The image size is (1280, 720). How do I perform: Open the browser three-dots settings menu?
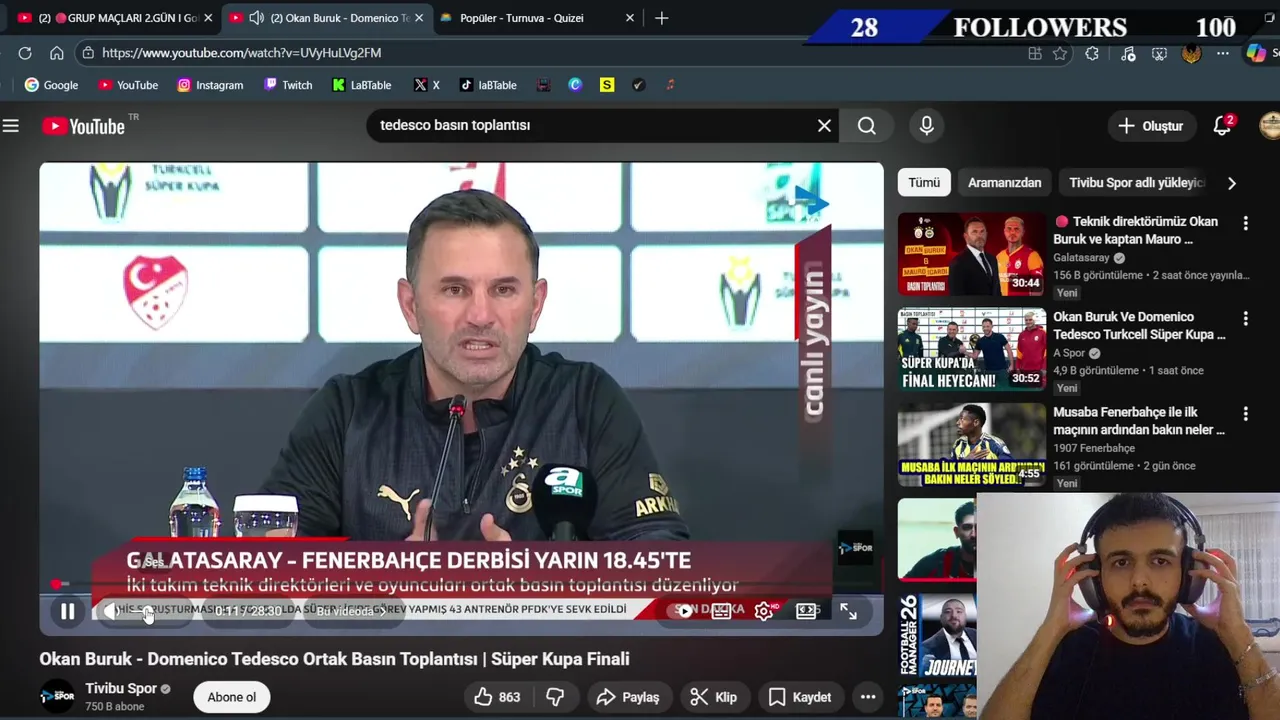1223,54
